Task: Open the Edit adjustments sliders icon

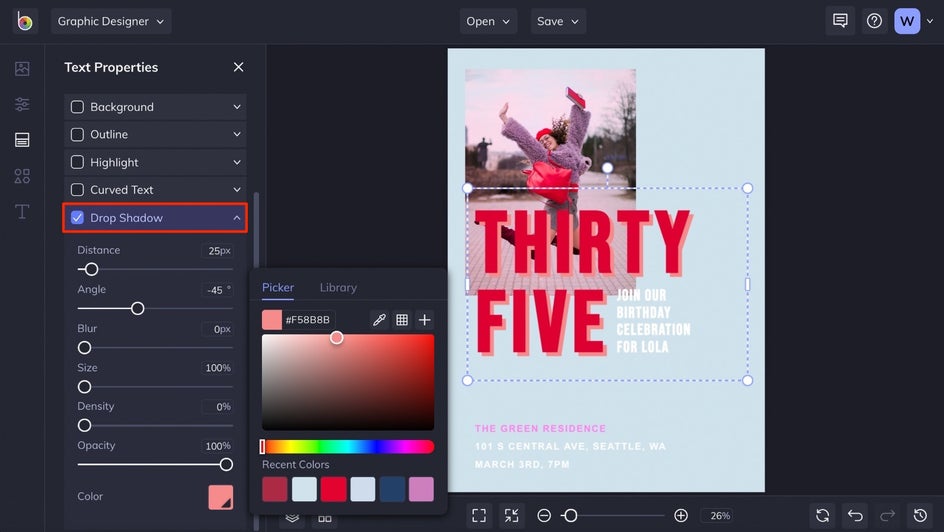Action: (x=22, y=104)
